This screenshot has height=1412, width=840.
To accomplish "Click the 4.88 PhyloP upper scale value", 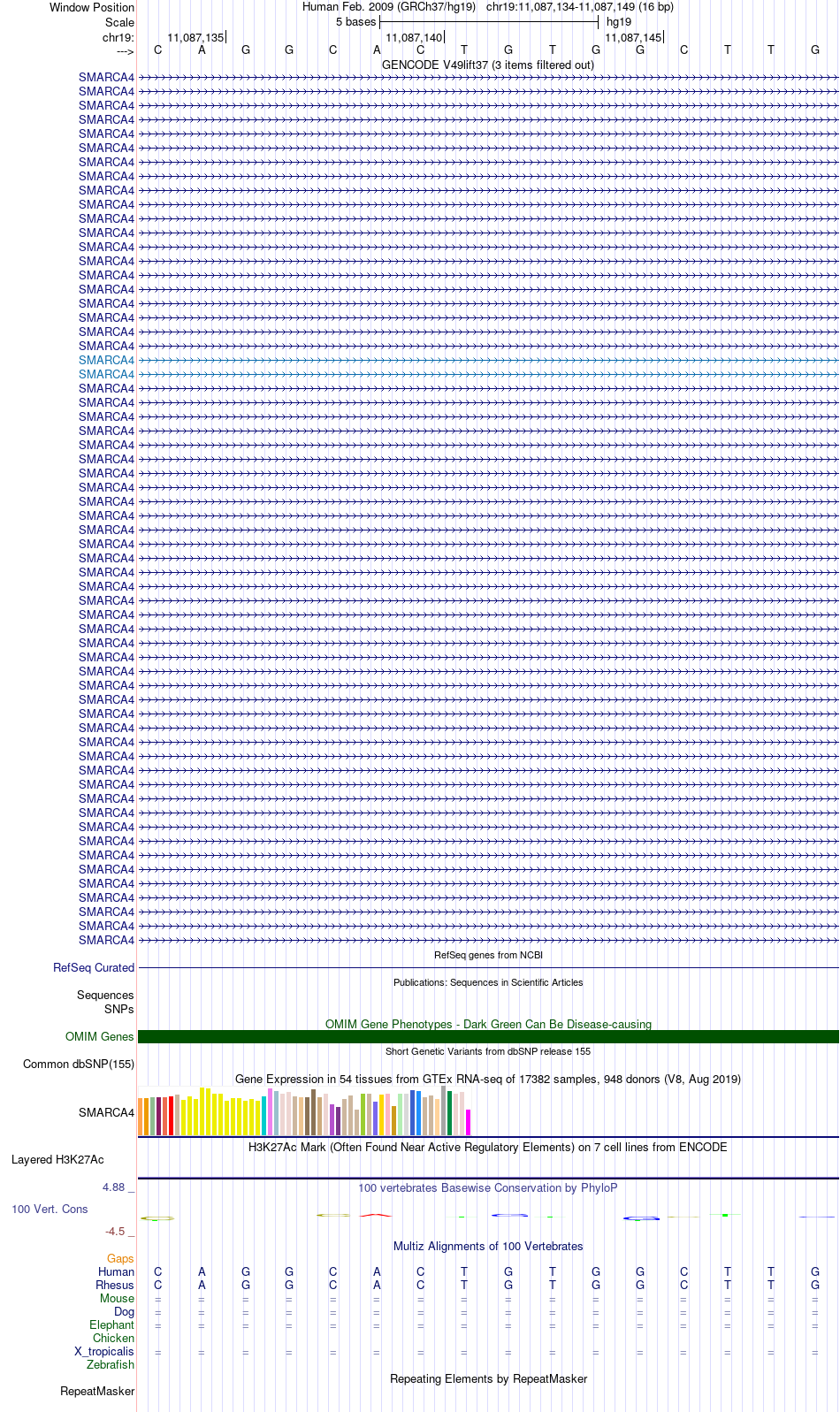I will (x=118, y=1187).
